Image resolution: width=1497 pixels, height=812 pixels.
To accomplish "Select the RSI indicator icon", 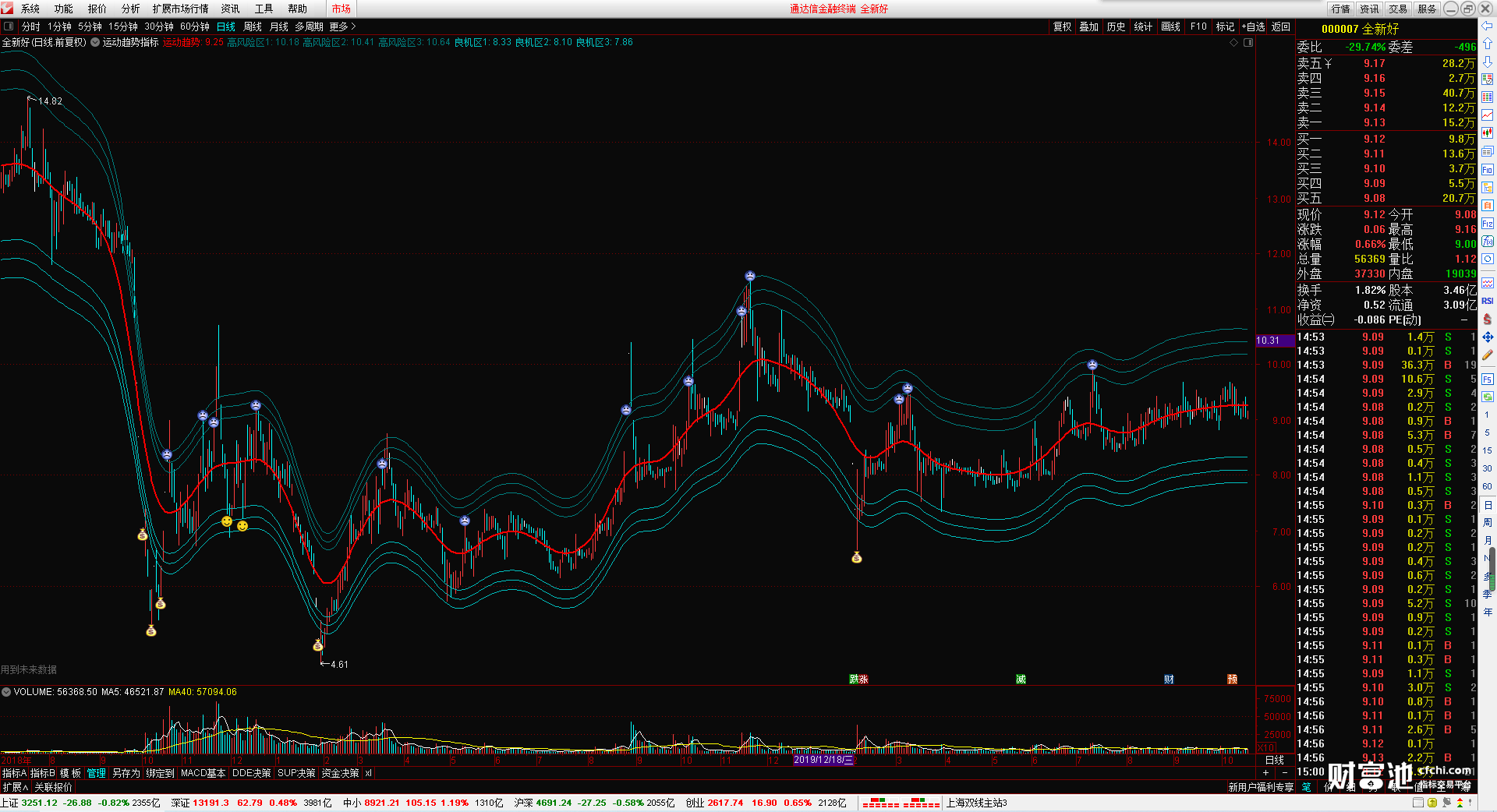I will 1488,301.
